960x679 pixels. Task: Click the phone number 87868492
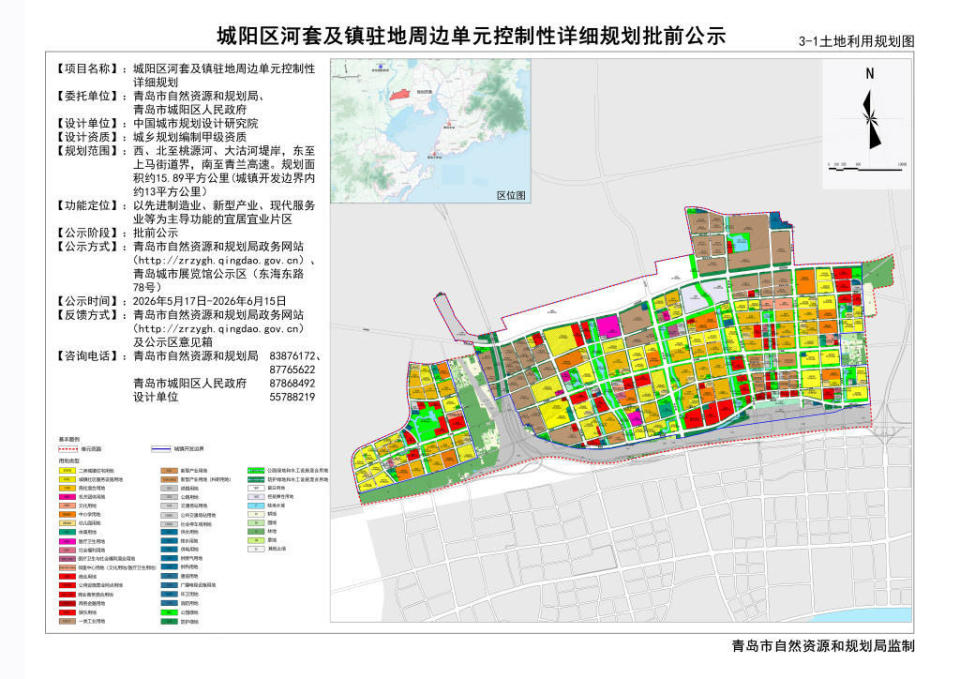click(x=292, y=383)
